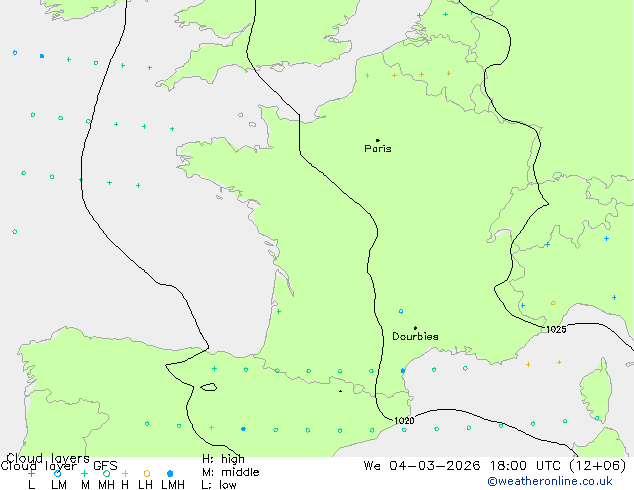Click the Dourbies city label
Image resolution: width=634 pixels, height=490 pixels.
(x=415, y=336)
